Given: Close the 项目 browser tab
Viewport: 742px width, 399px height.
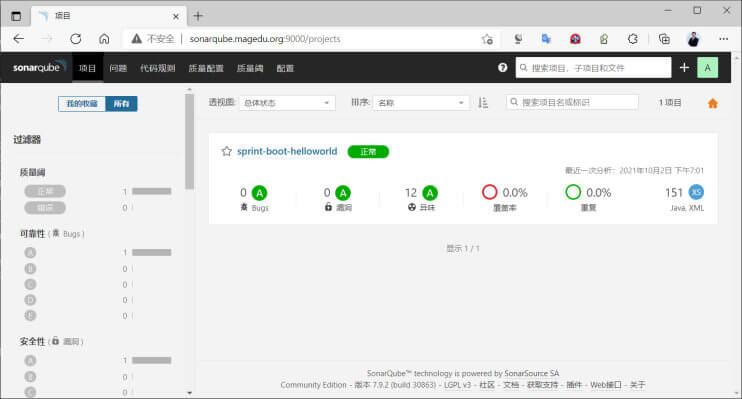Looking at the screenshot, I should (176, 17).
